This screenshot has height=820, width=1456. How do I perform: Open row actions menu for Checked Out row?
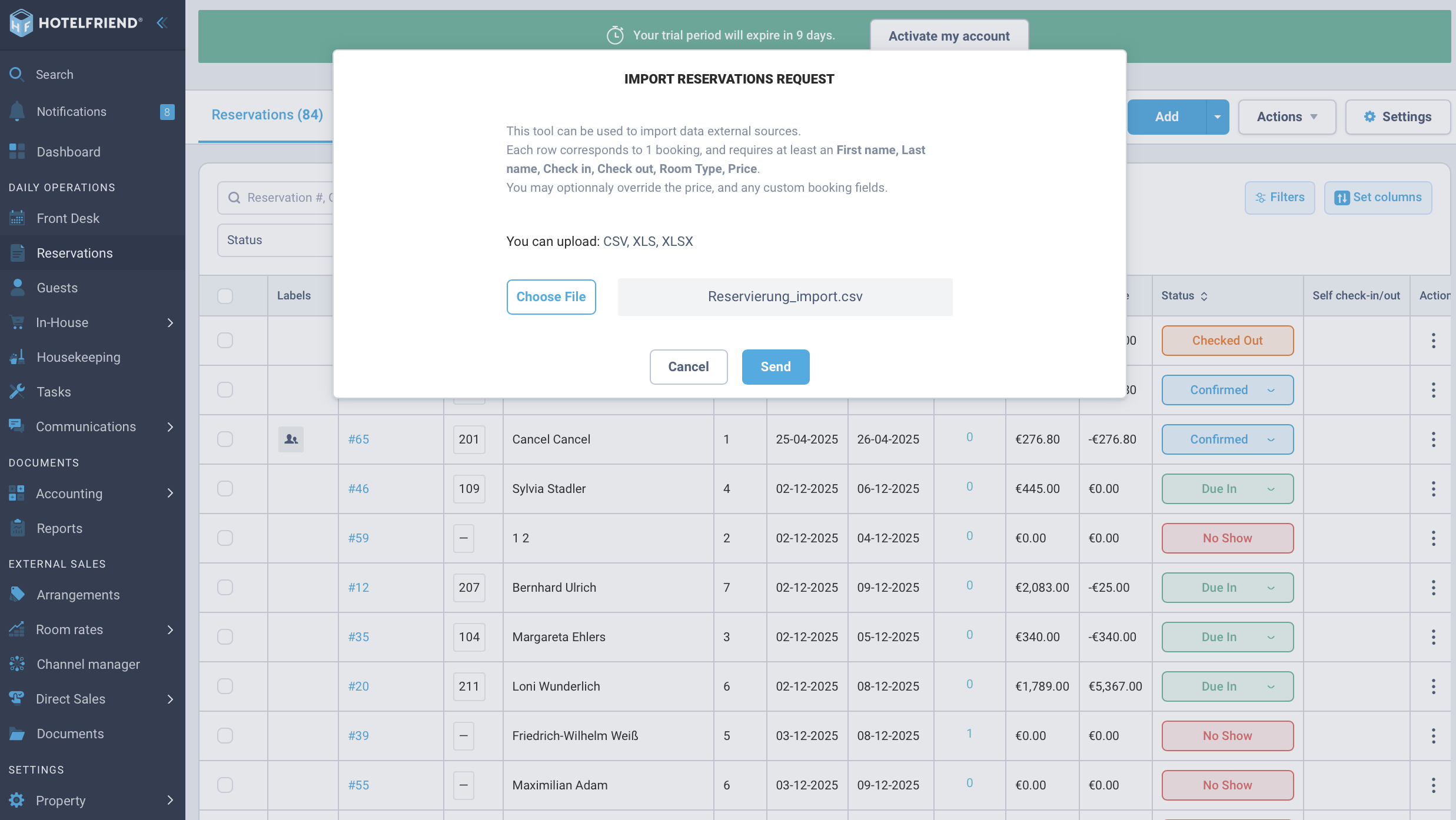coord(1433,340)
